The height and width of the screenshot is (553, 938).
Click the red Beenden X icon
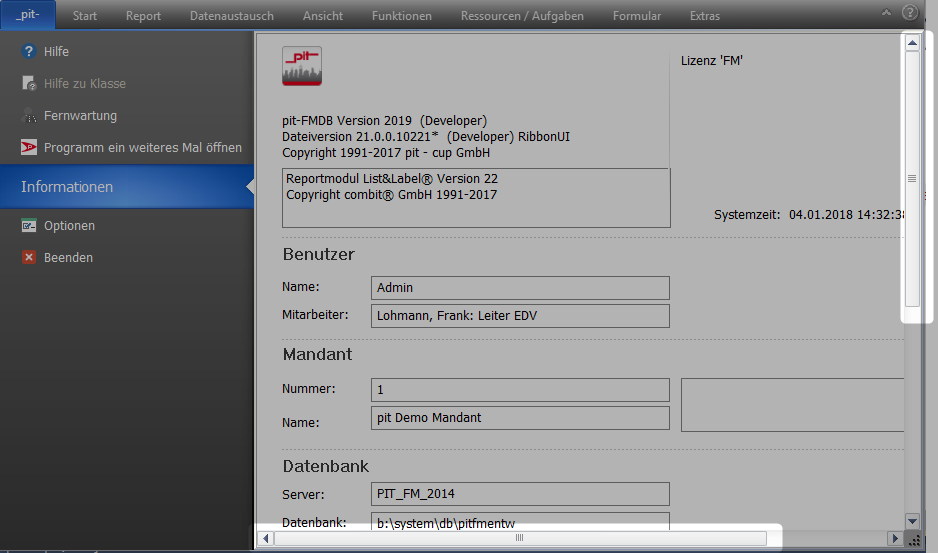pos(29,257)
